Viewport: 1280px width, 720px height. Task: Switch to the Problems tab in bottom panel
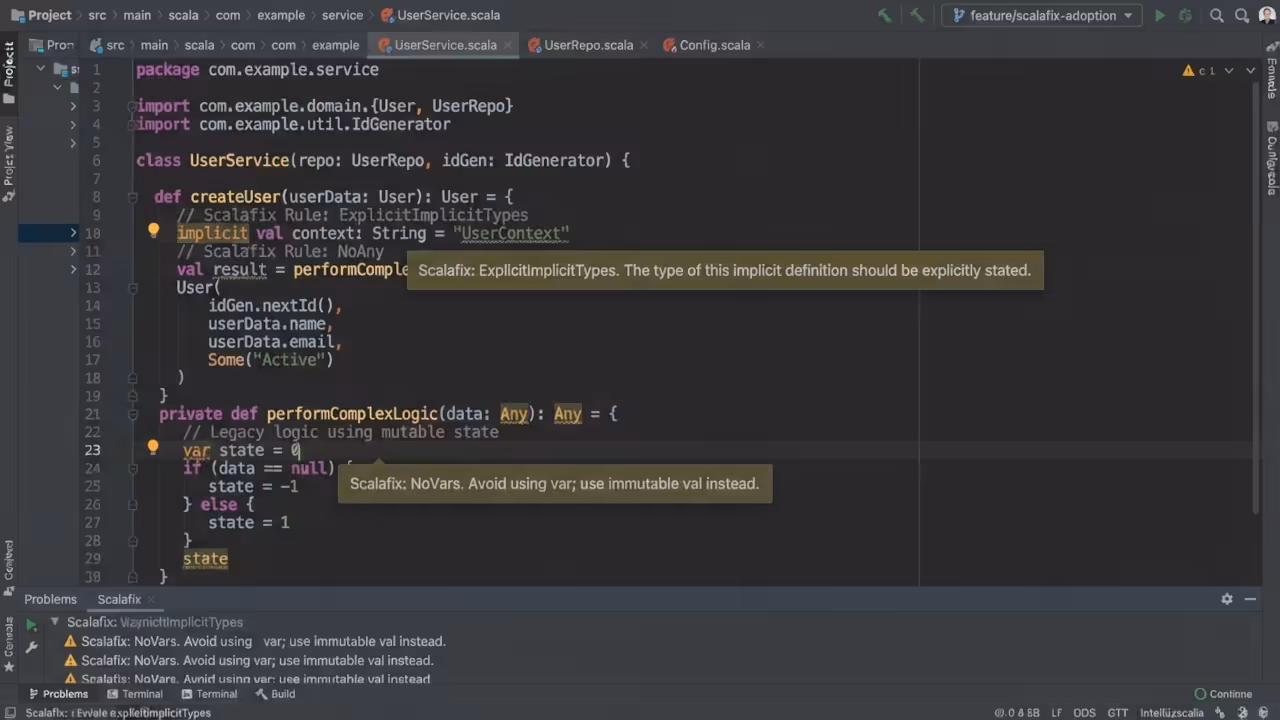click(x=50, y=599)
